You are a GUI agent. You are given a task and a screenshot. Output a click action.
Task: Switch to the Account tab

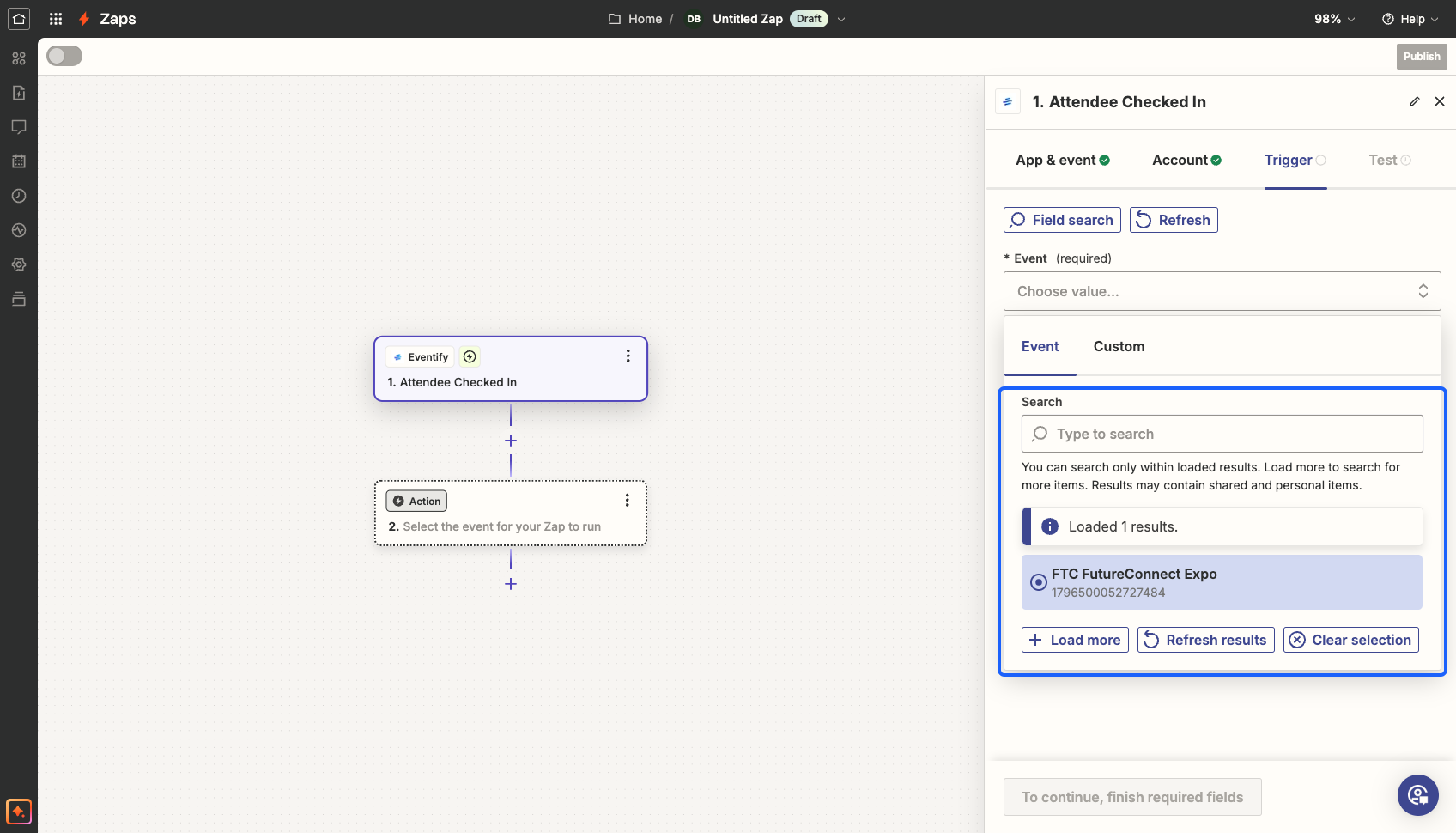pyautogui.click(x=1186, y=160)
